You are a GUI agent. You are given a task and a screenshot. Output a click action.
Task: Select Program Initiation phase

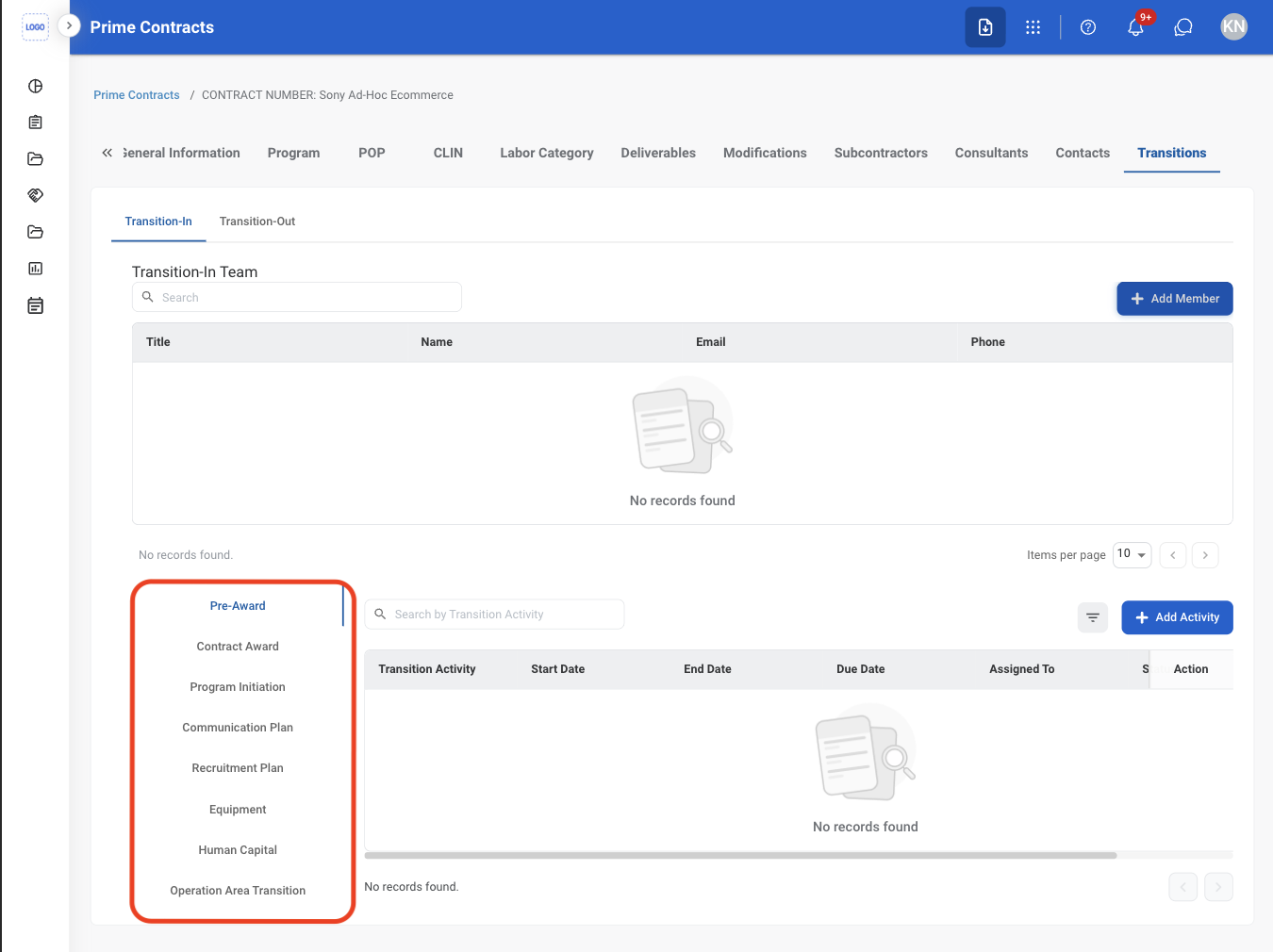coord(238,687)
